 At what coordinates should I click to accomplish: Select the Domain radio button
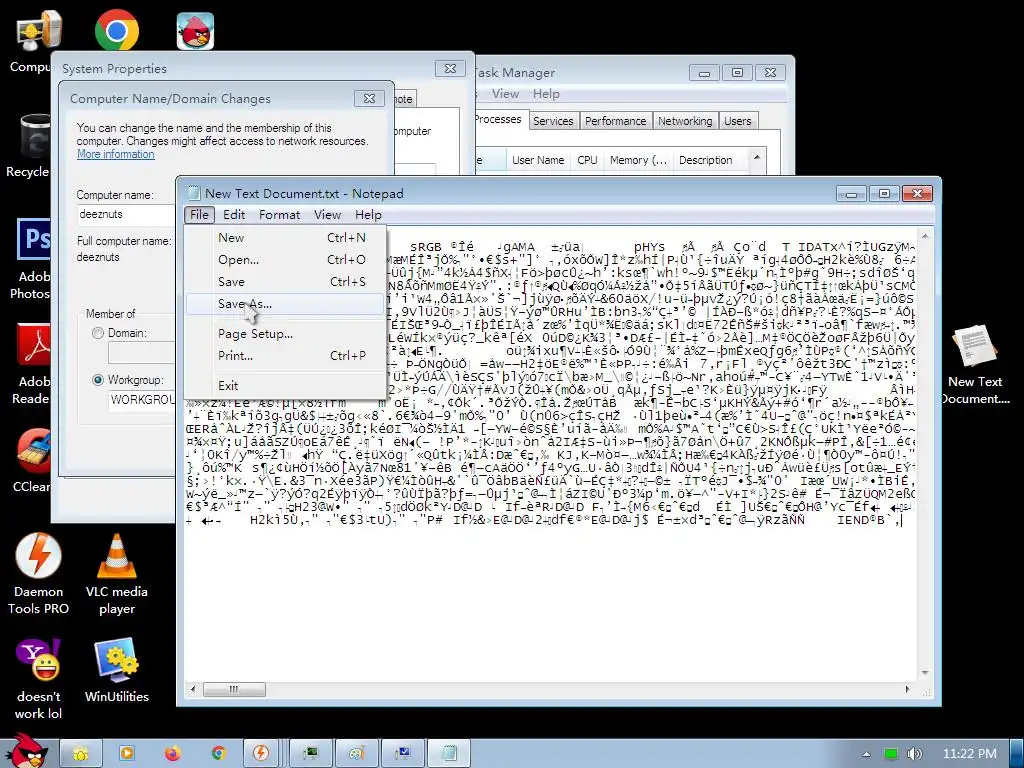(98, 333)
